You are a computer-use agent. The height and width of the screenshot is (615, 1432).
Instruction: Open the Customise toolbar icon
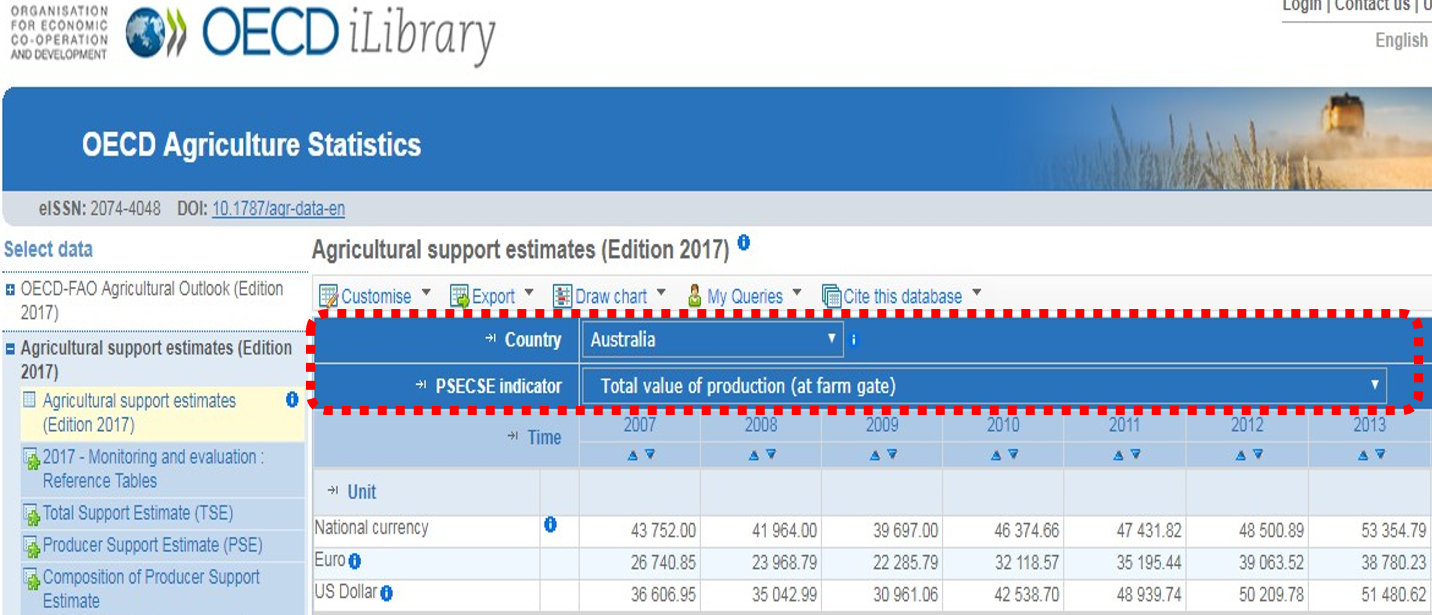coord(328,296)
